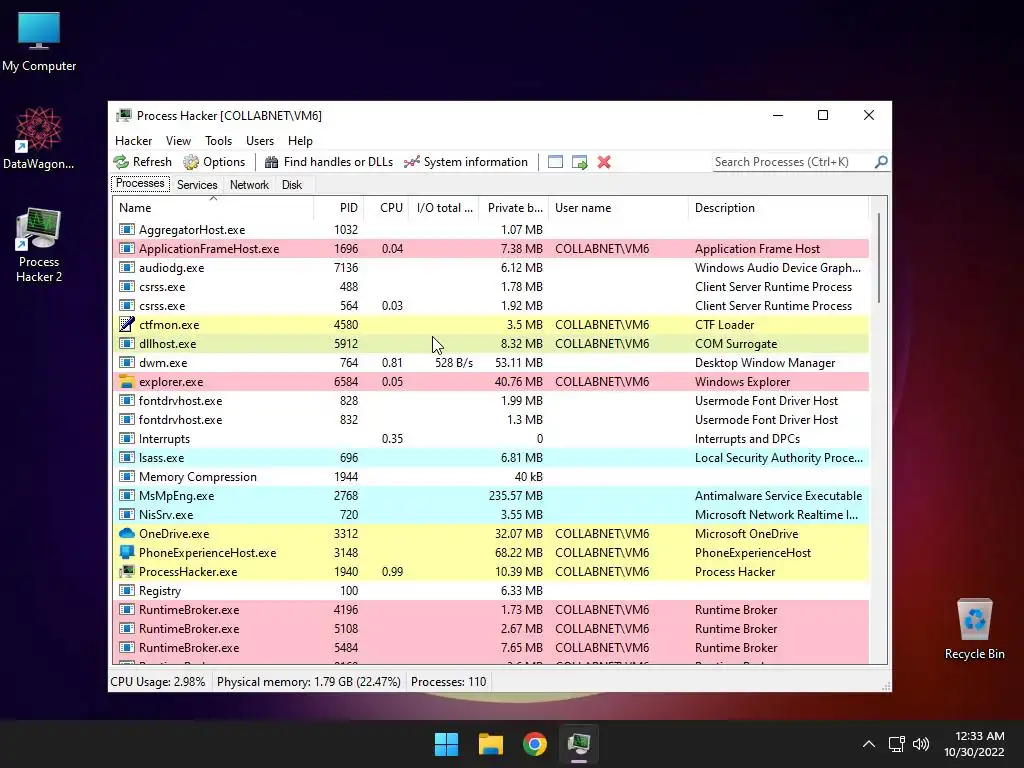The height and width of the screenshot is (768, 1024).
Task: Open the View menu
Action: tap(178, 140)
